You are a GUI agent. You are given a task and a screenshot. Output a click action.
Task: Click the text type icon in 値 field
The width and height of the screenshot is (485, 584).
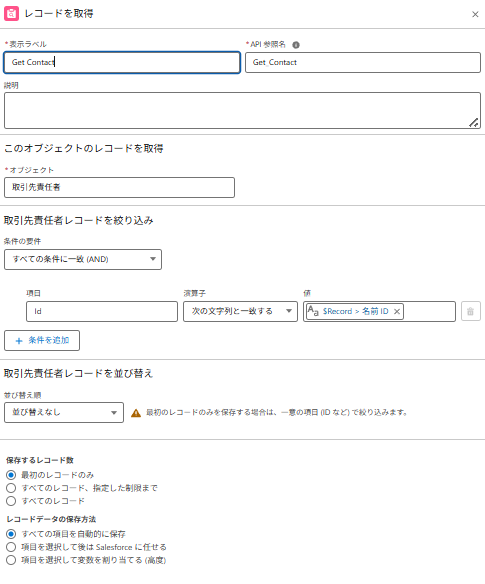313,311
